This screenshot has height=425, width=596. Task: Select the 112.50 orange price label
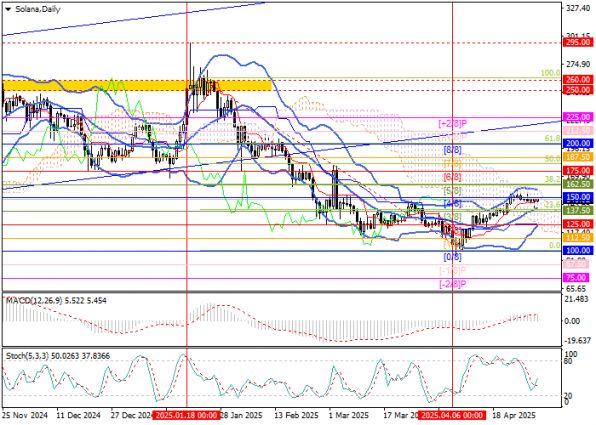click(578, 238)
